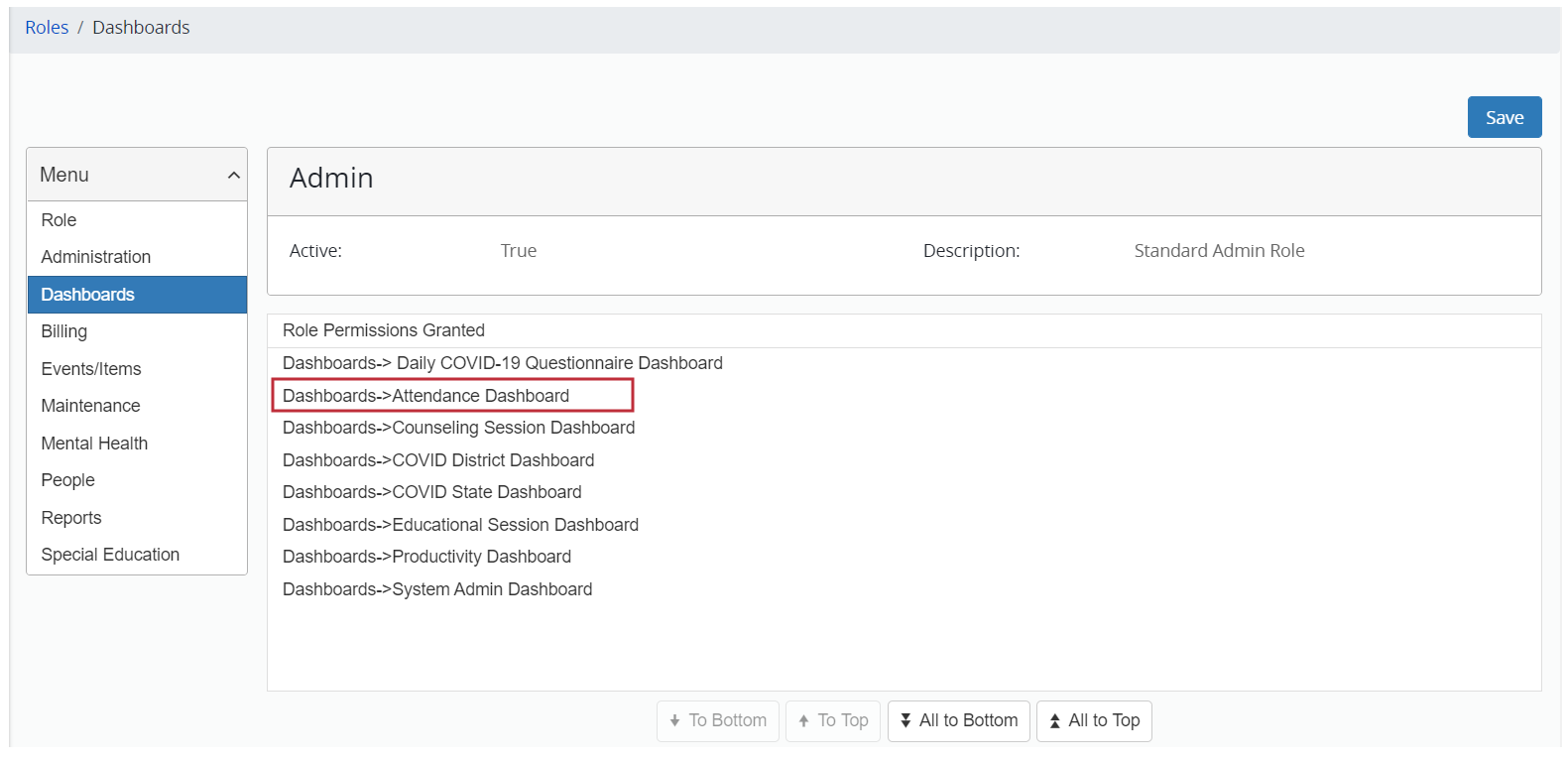Click the To Top arrow button
Viewport: 1568px width, 763px height.
[x=832, y=720]
